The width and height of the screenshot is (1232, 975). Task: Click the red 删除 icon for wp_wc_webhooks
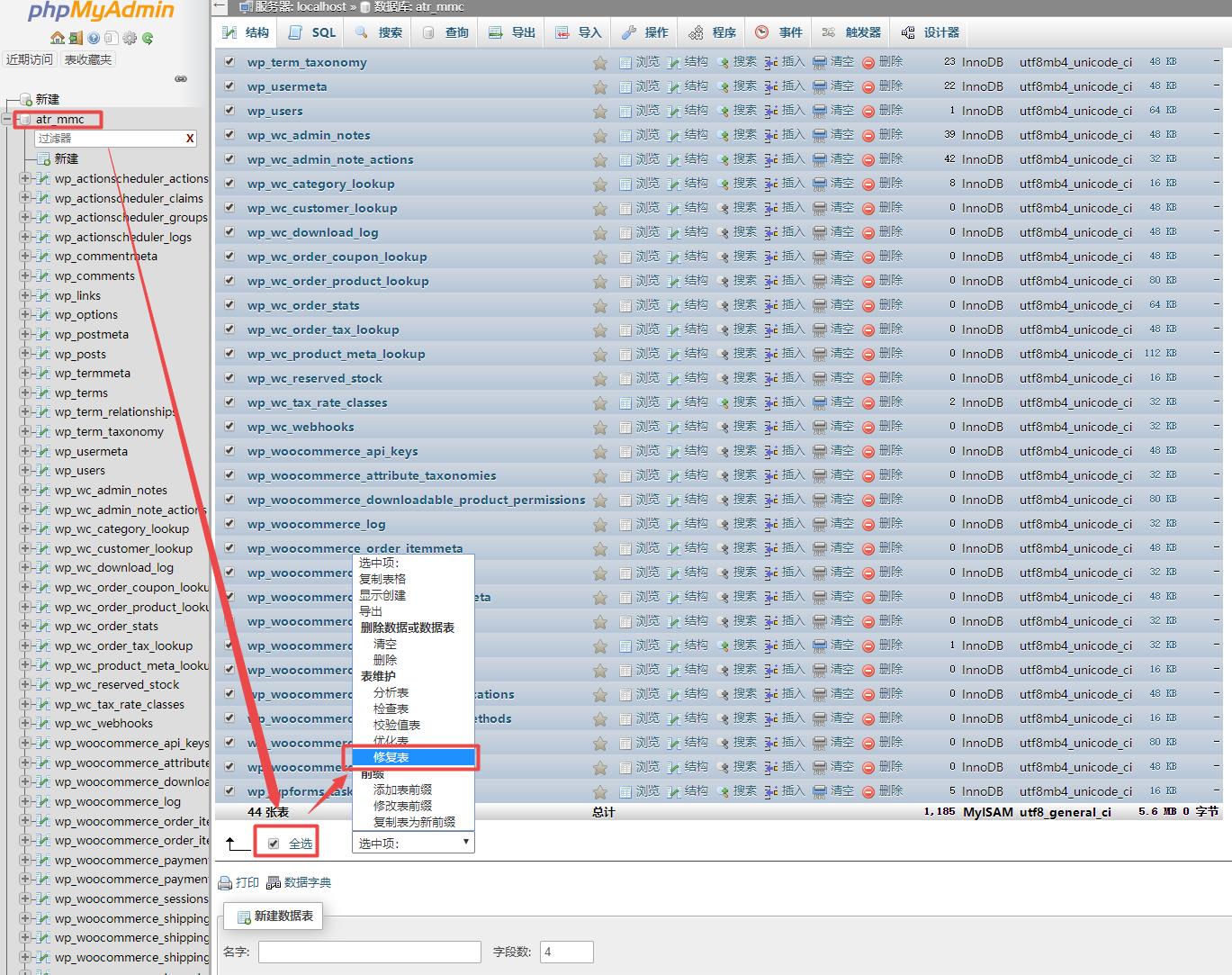click(868, 427)
